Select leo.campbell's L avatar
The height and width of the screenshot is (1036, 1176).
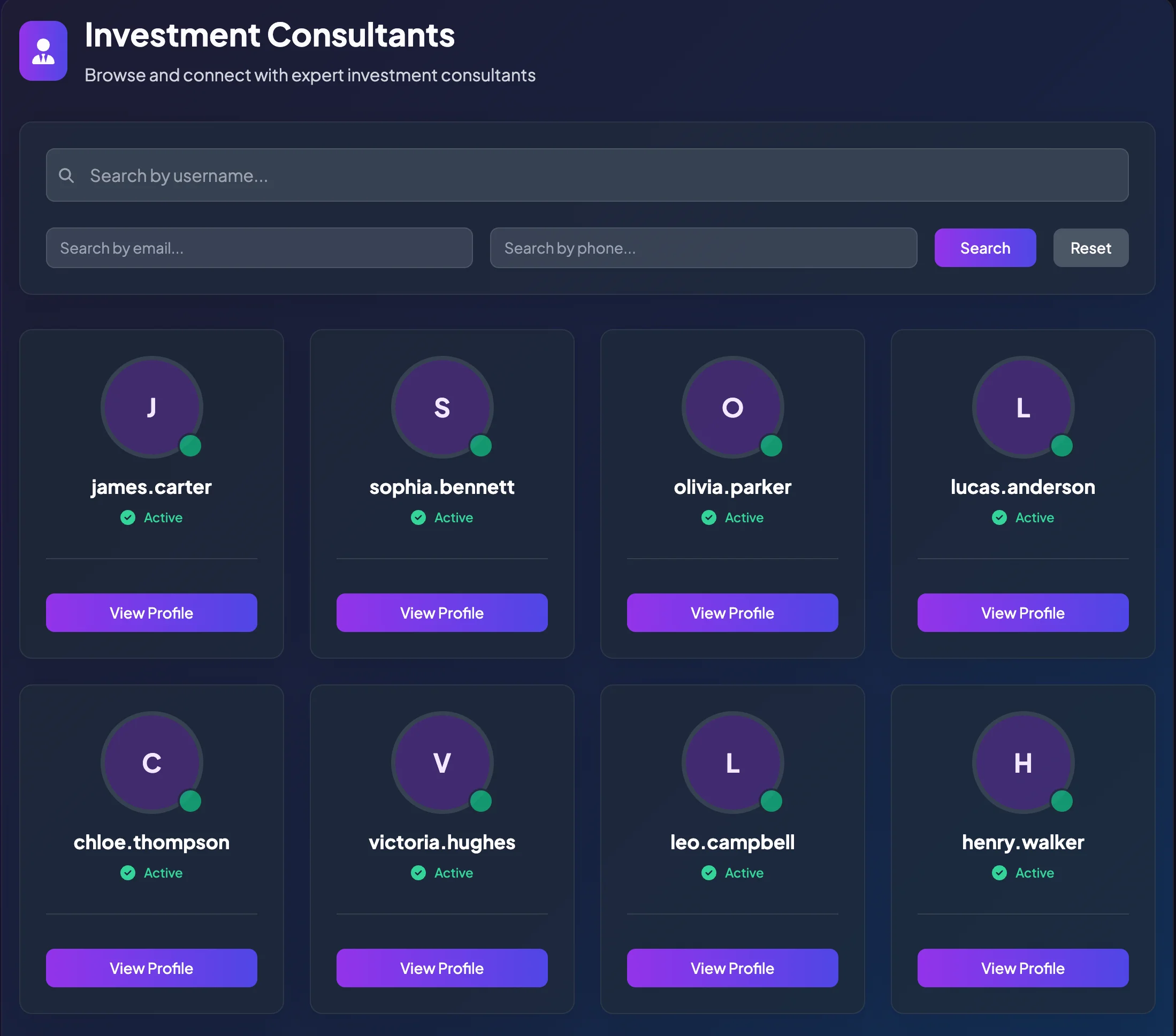coord(732,763)
